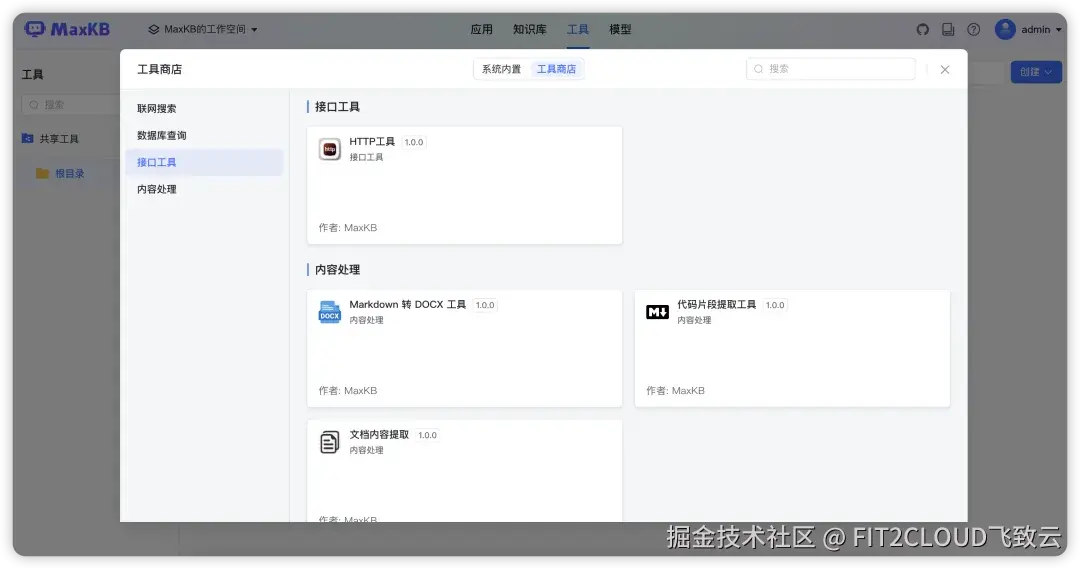Go to the 模型 tab
The image size is (1080, 569).
pos(620,29)
